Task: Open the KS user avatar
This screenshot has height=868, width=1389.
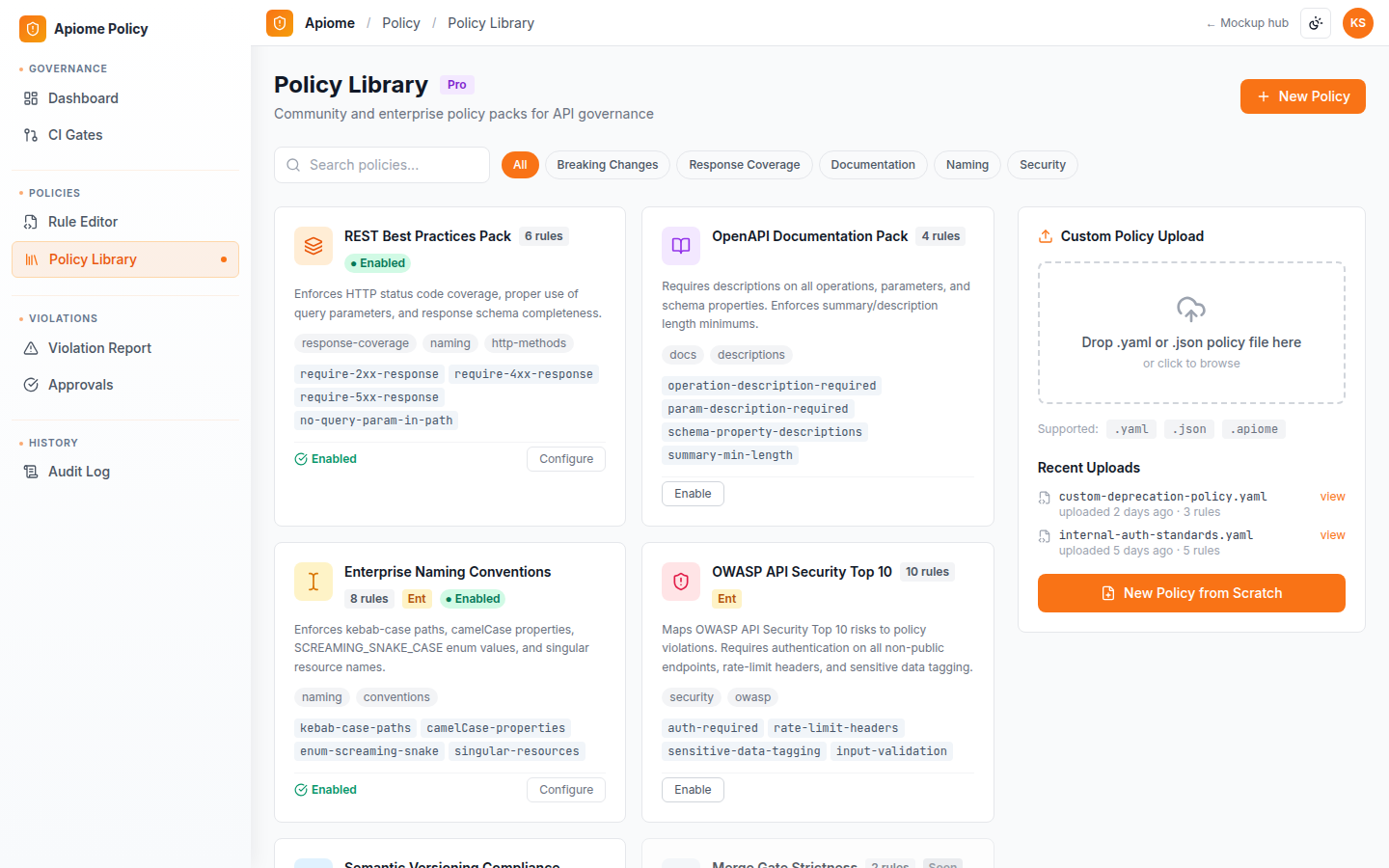Action: tap(1358, 23)
